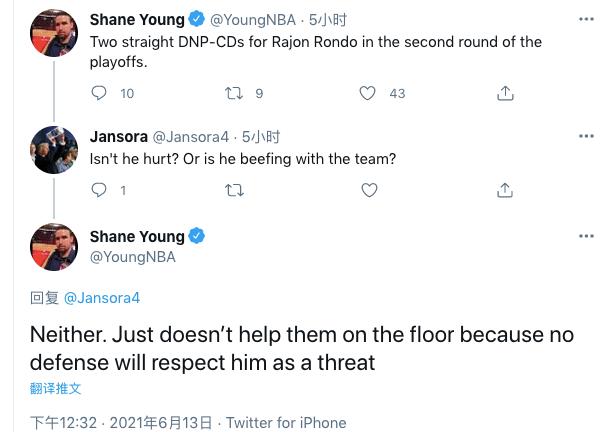Click translate tweet link

[55, 388]
